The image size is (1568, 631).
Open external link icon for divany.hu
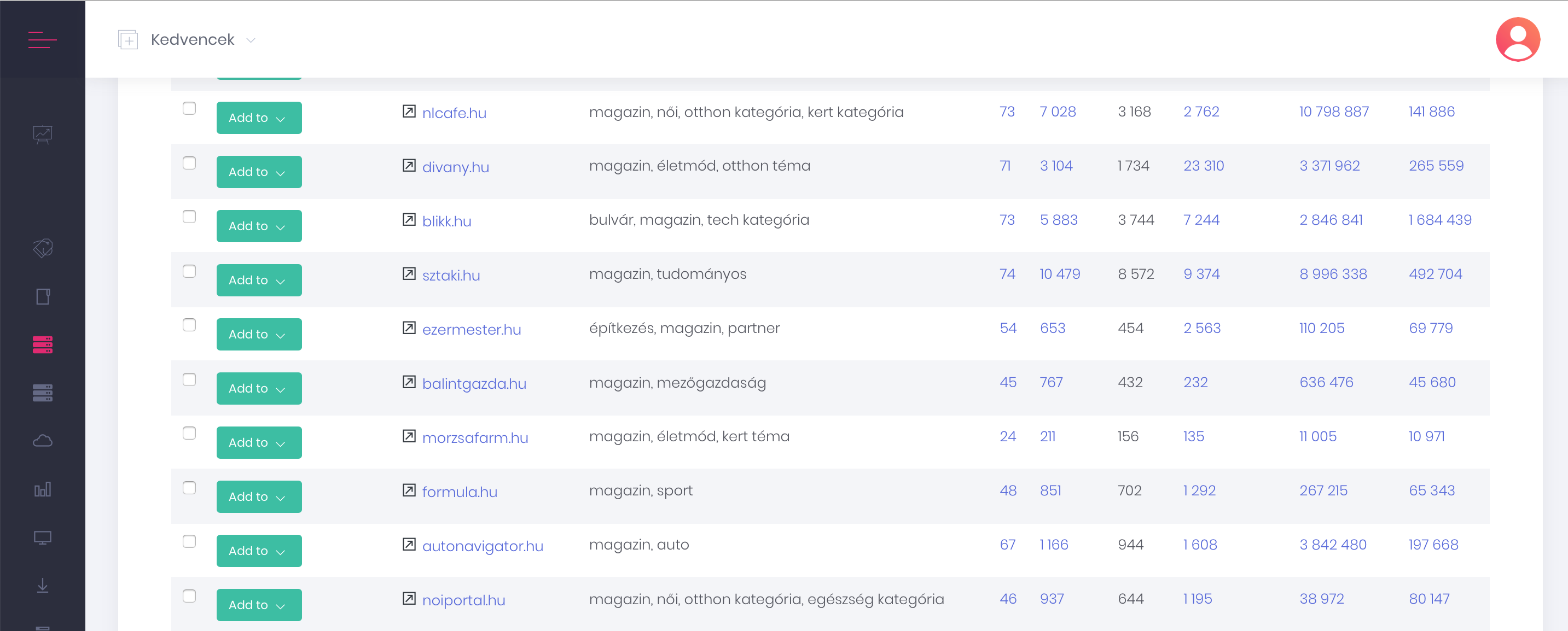coord(409,166)
